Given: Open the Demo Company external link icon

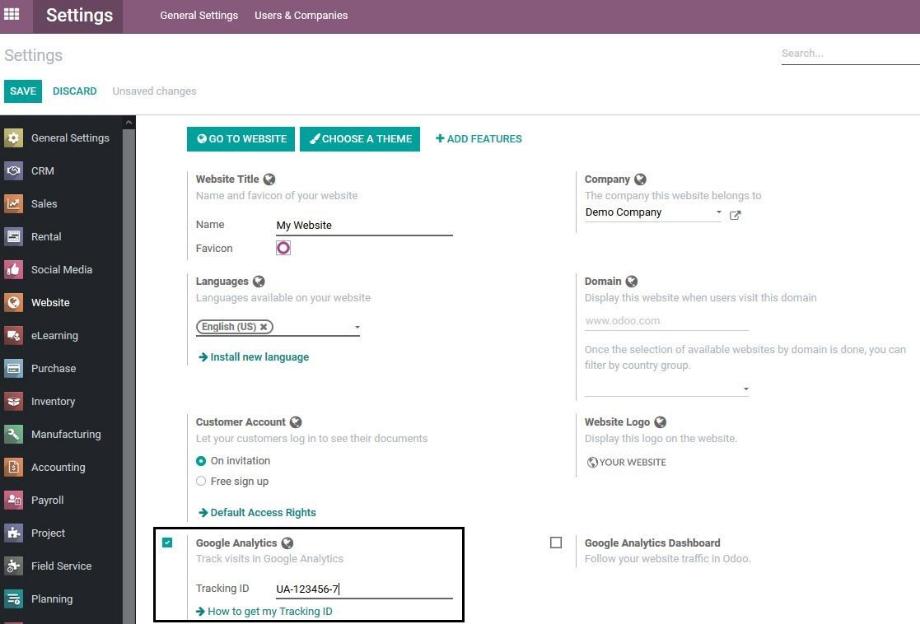Looking at the screenshot, I should pyautogui.click(x=735, y=212).
